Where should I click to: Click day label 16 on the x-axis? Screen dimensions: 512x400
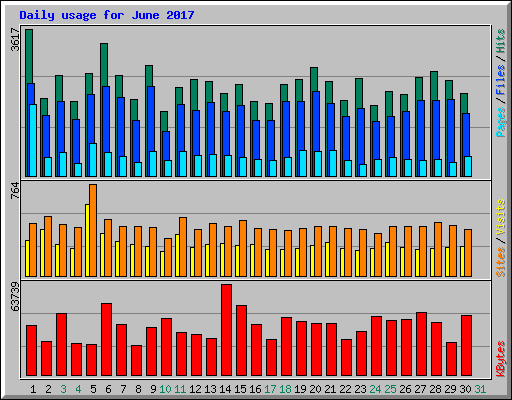click(255, 389)
